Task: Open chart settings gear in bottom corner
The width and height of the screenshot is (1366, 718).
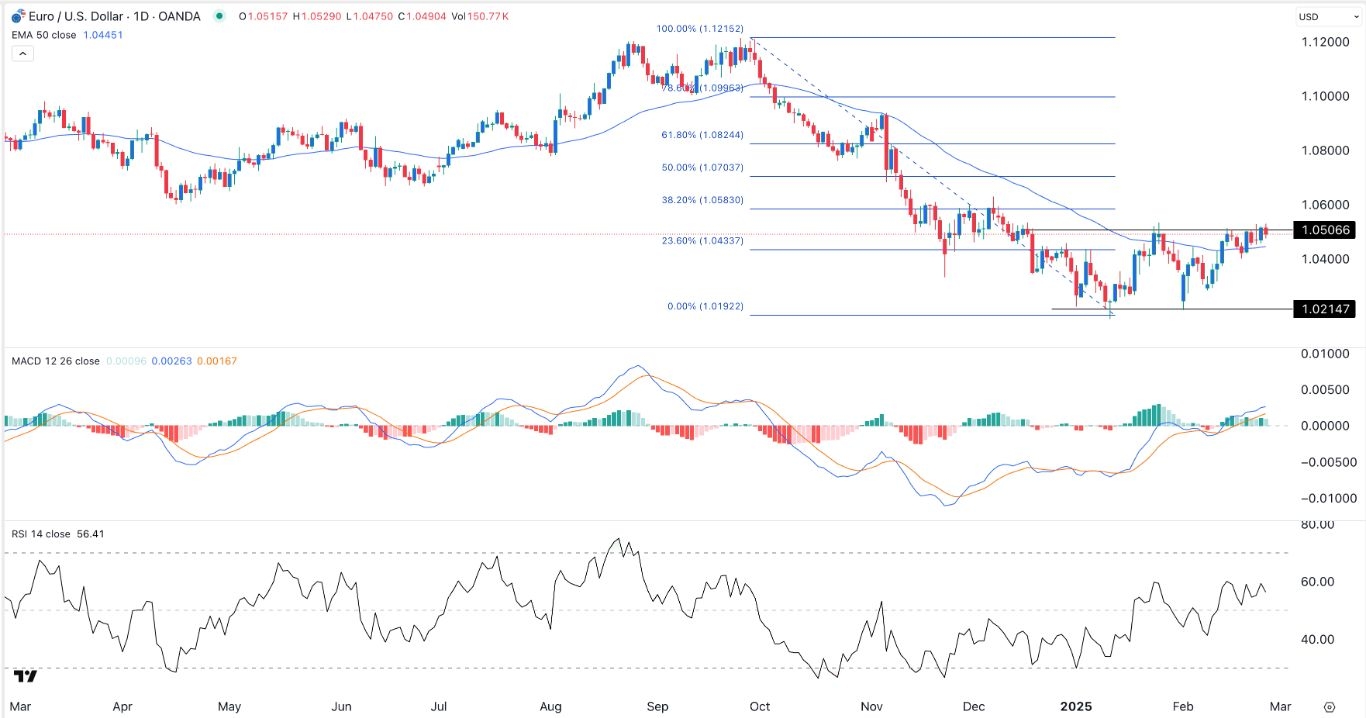Action: tap(1329, 706)
